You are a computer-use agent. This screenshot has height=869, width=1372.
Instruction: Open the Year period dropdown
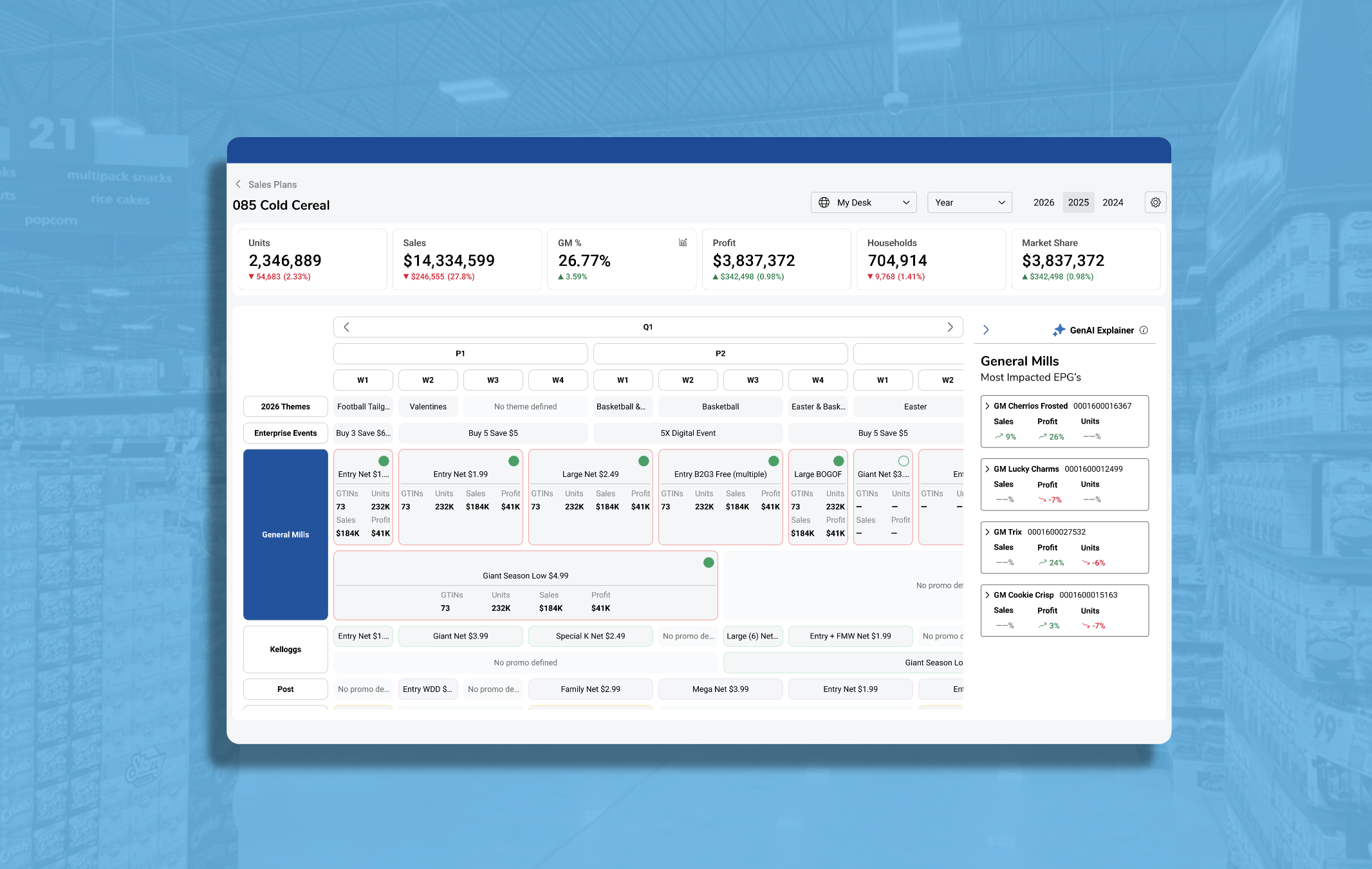click(969, 202)
